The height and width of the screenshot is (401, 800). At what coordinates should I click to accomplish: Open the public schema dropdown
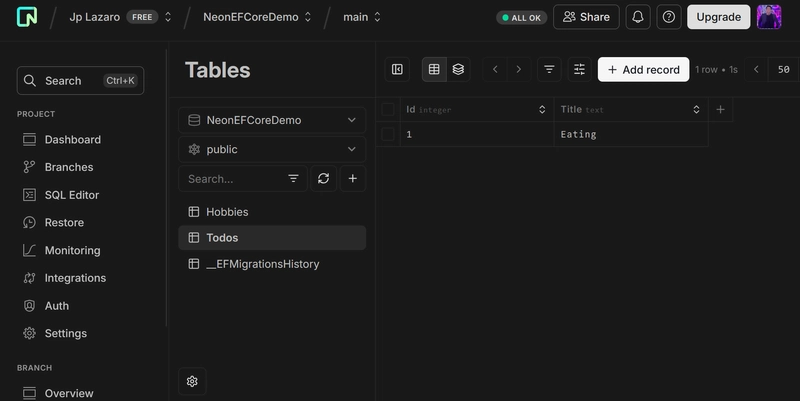272,149
